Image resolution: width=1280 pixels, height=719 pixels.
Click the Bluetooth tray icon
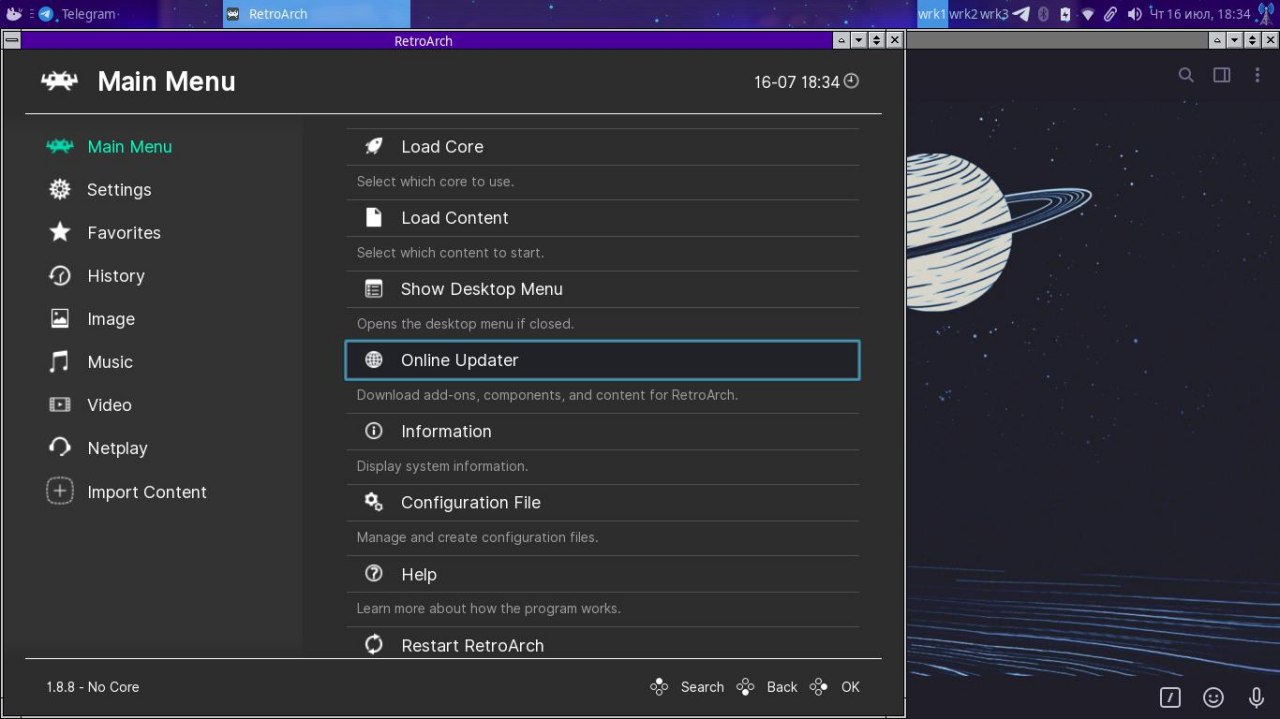(1043, 14)
